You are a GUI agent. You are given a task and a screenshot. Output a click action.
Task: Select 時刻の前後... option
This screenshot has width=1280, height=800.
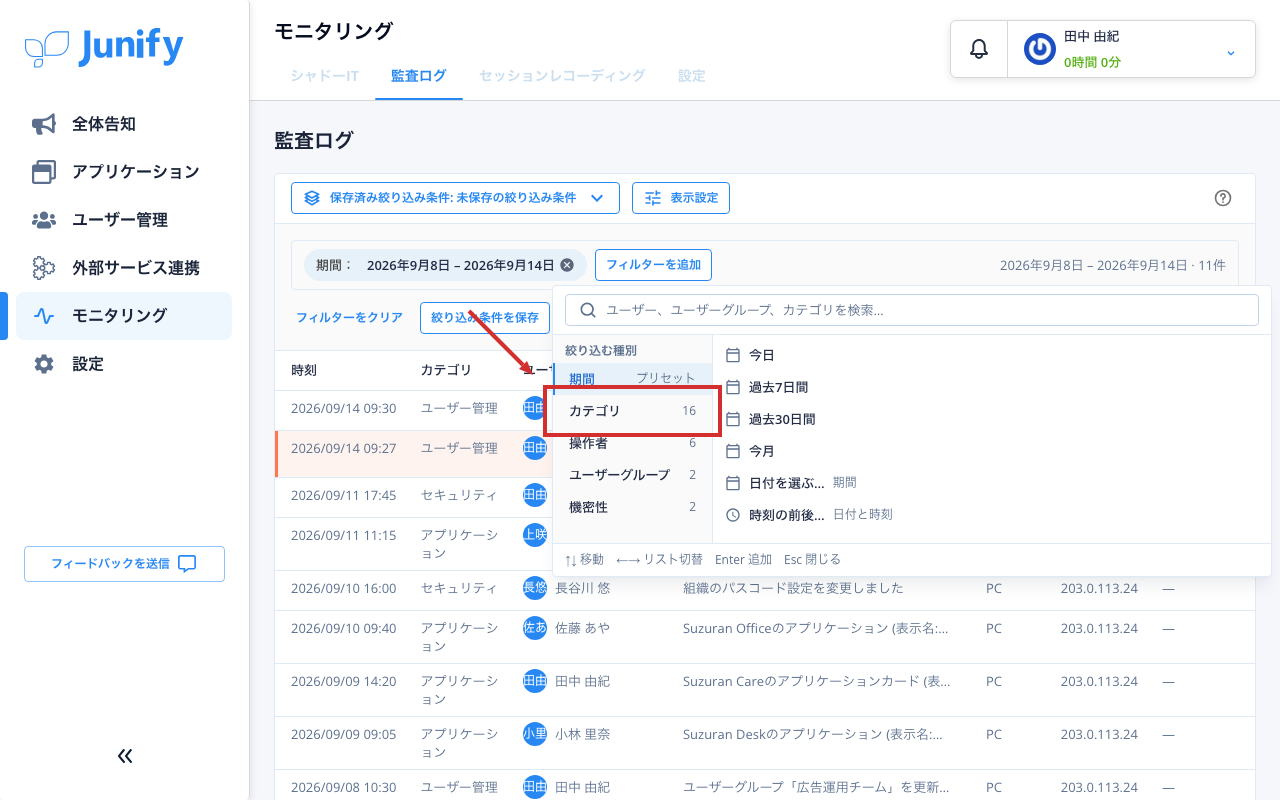(x=991, y=515)
